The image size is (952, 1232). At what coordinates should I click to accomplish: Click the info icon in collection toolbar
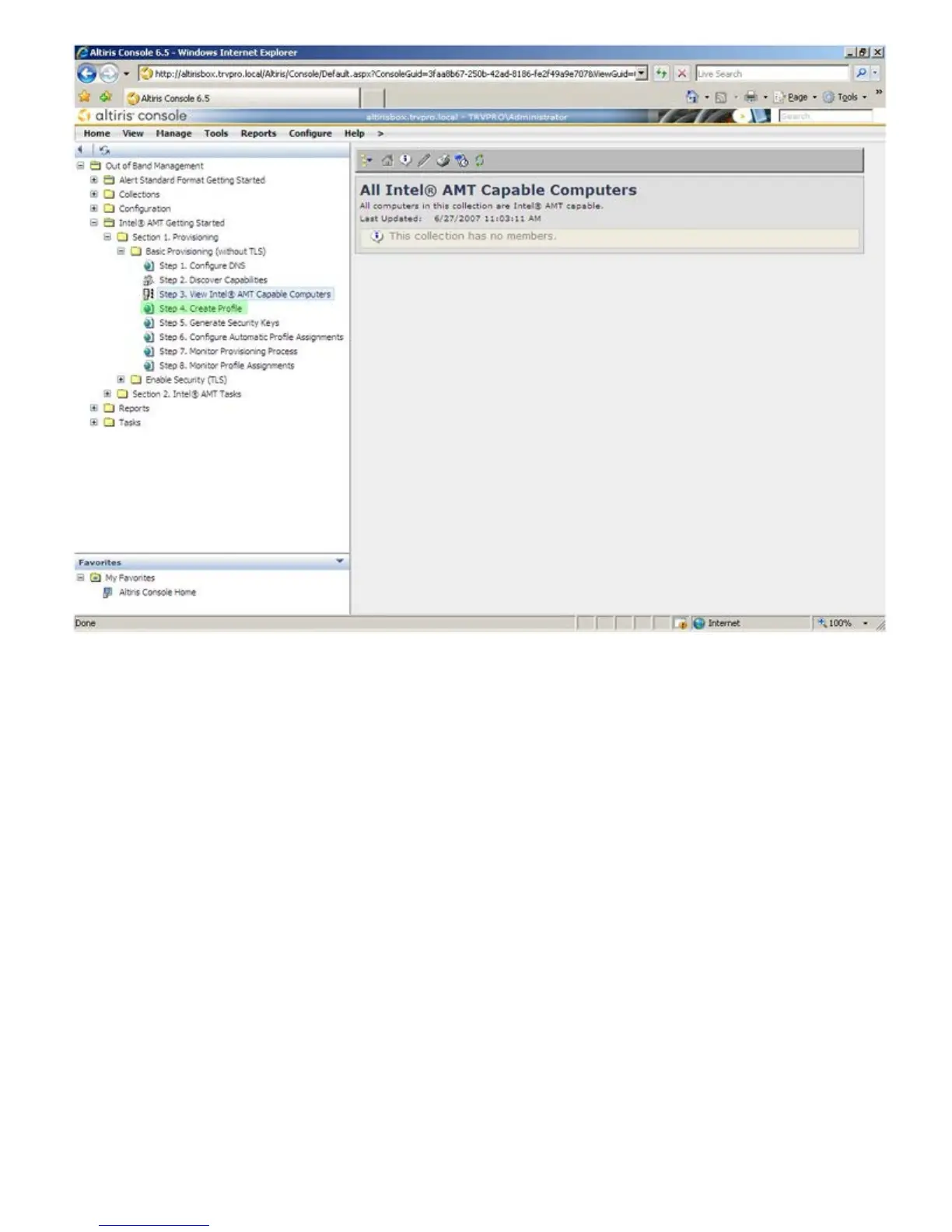click(x=405, y=160)
